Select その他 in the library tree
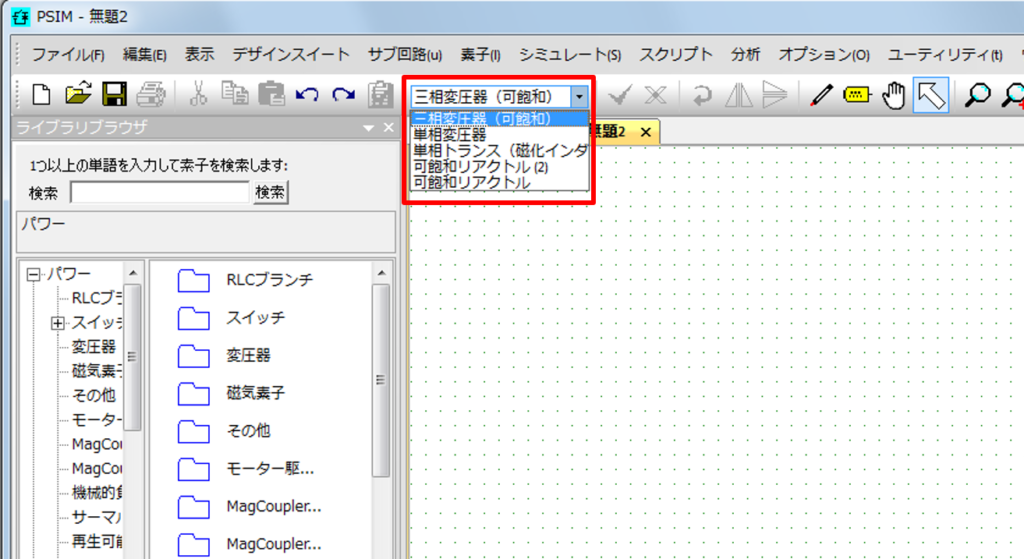This screenshot has width=1024, height=559. coord(93,395)
